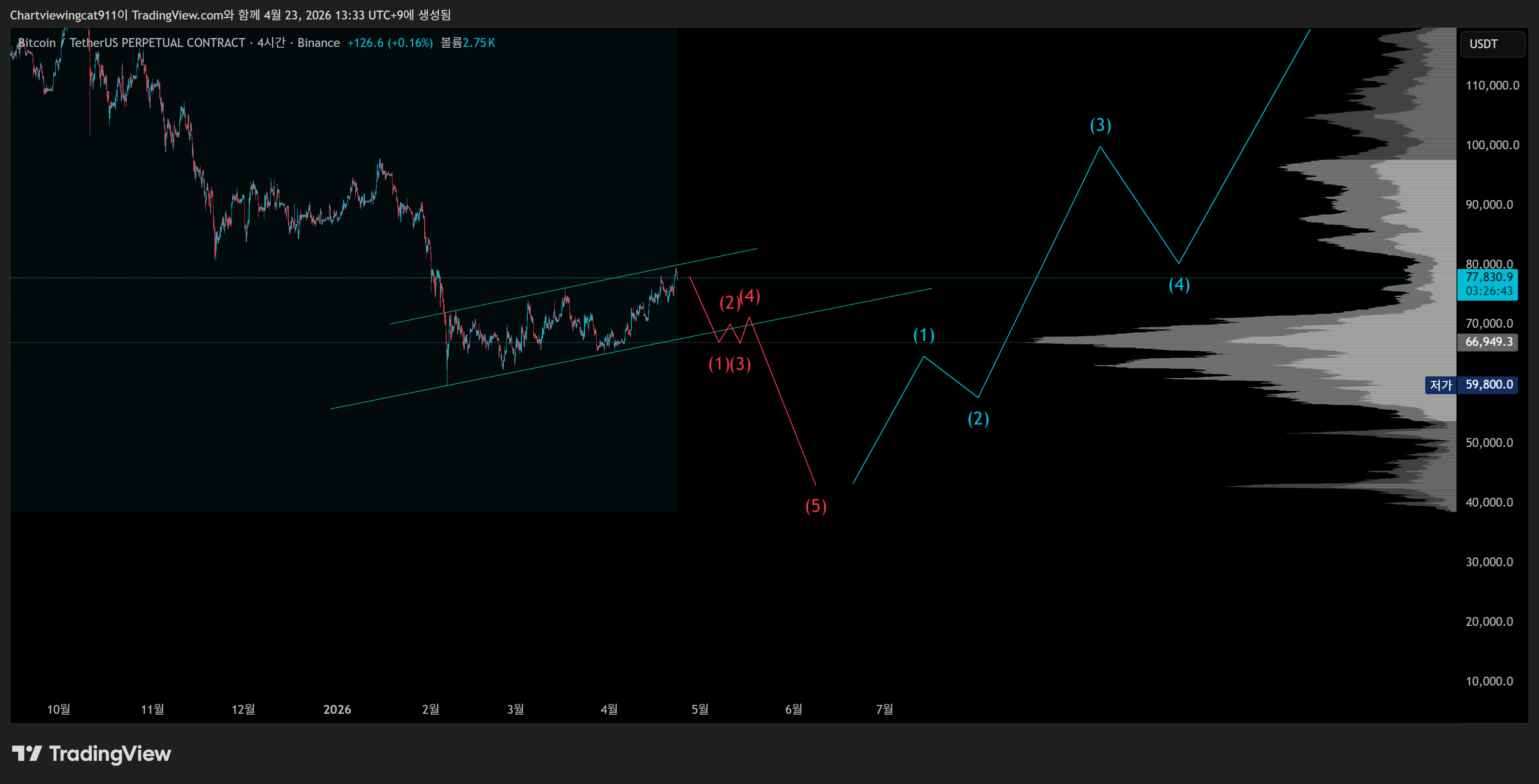Click the 100,000.0 price axis label
Image resolution: width=1539 pixels, height=784 pixels.
click(1492, 145)
